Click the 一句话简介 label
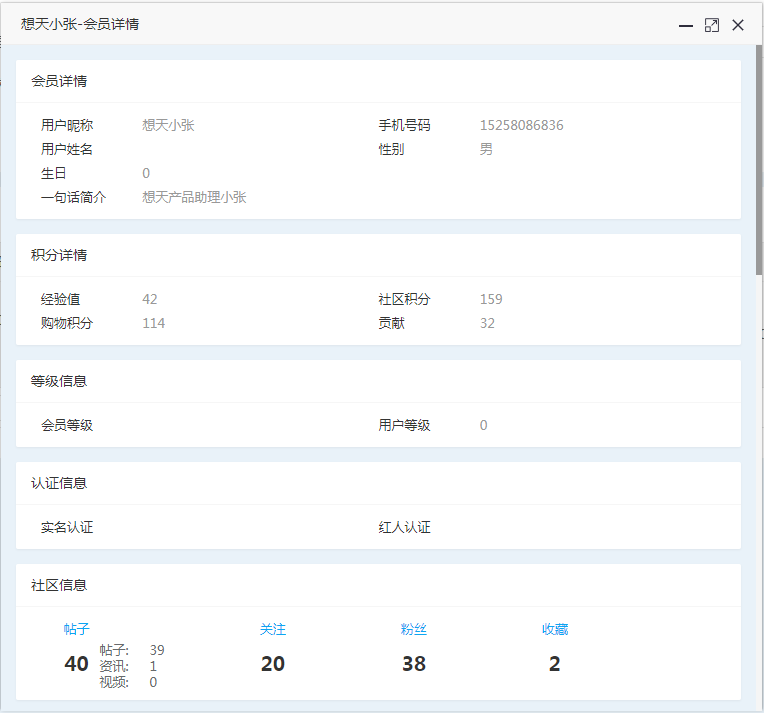 pyautogui.click(x=74, y=197)
